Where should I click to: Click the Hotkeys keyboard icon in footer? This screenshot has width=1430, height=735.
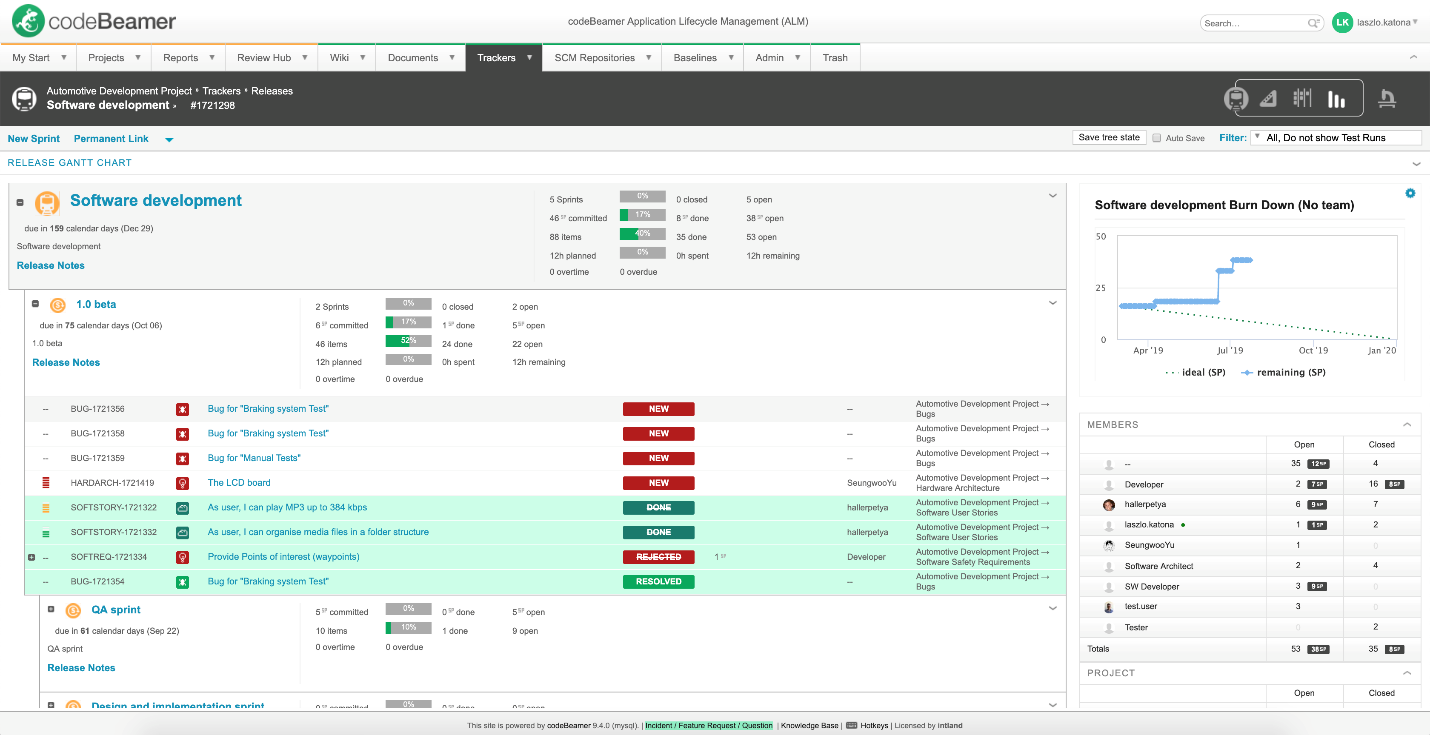coord(851,726)
